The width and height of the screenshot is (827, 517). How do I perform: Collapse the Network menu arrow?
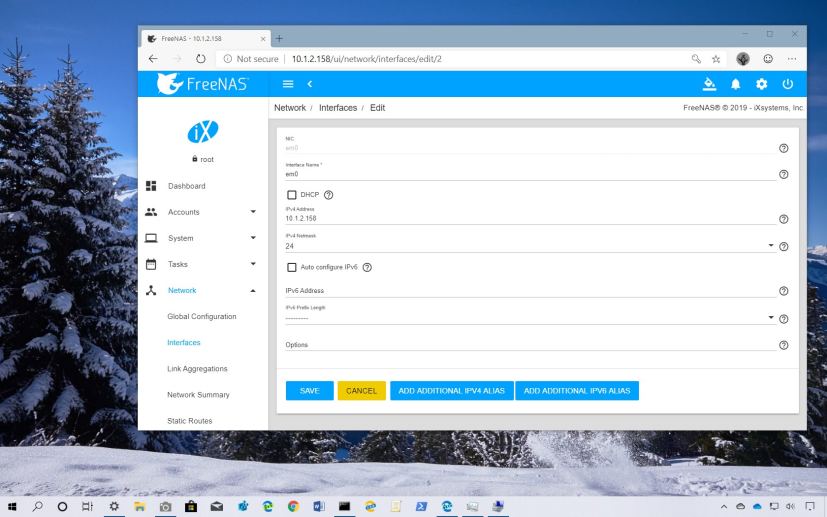[253, 290]
